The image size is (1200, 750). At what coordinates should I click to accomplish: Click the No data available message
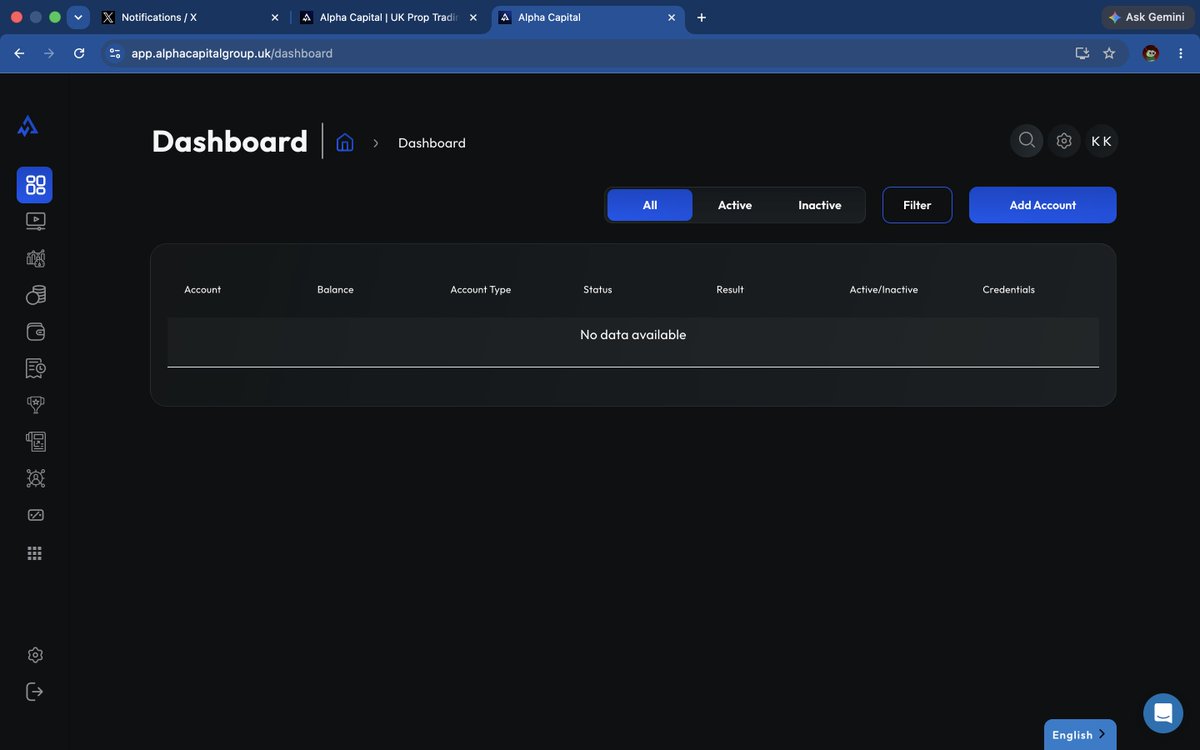click(x=633, y=335)
